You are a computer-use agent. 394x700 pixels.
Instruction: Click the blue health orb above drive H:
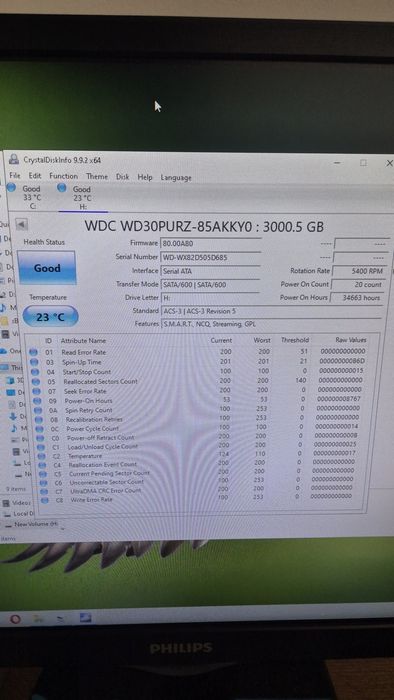point(62,188)
